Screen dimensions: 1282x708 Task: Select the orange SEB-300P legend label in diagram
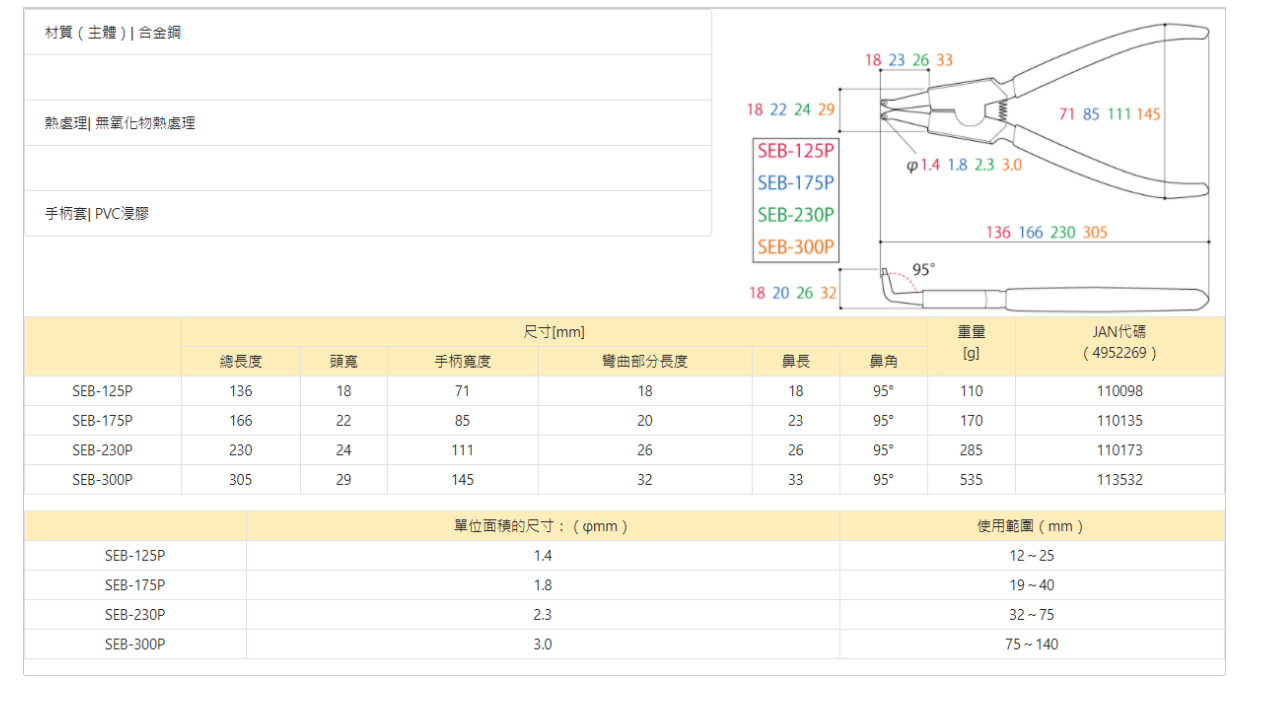pos(795,247)
